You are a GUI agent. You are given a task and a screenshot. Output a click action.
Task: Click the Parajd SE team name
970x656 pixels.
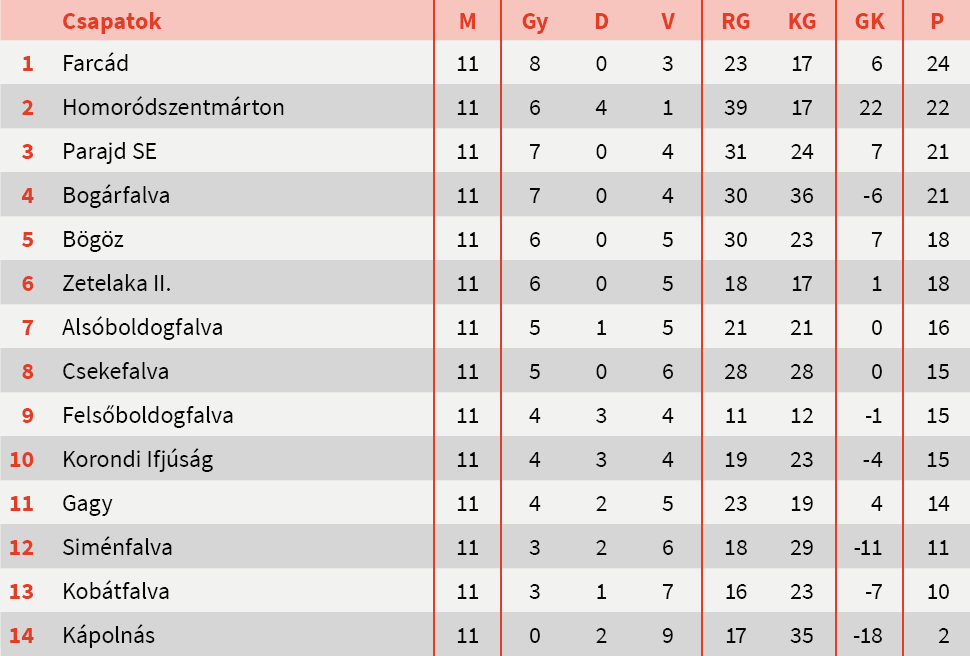[109, 151]
